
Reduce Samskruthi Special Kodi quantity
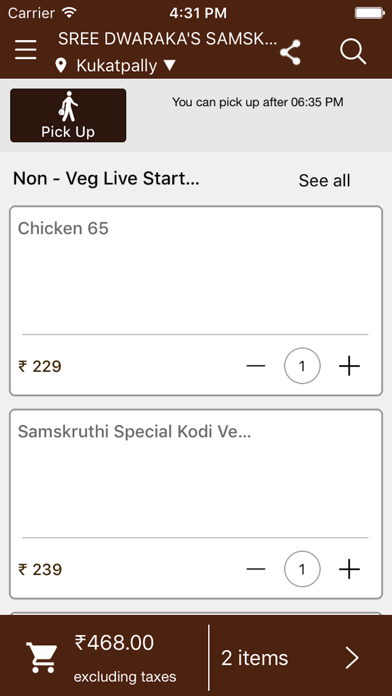click(x=256, y=569)
